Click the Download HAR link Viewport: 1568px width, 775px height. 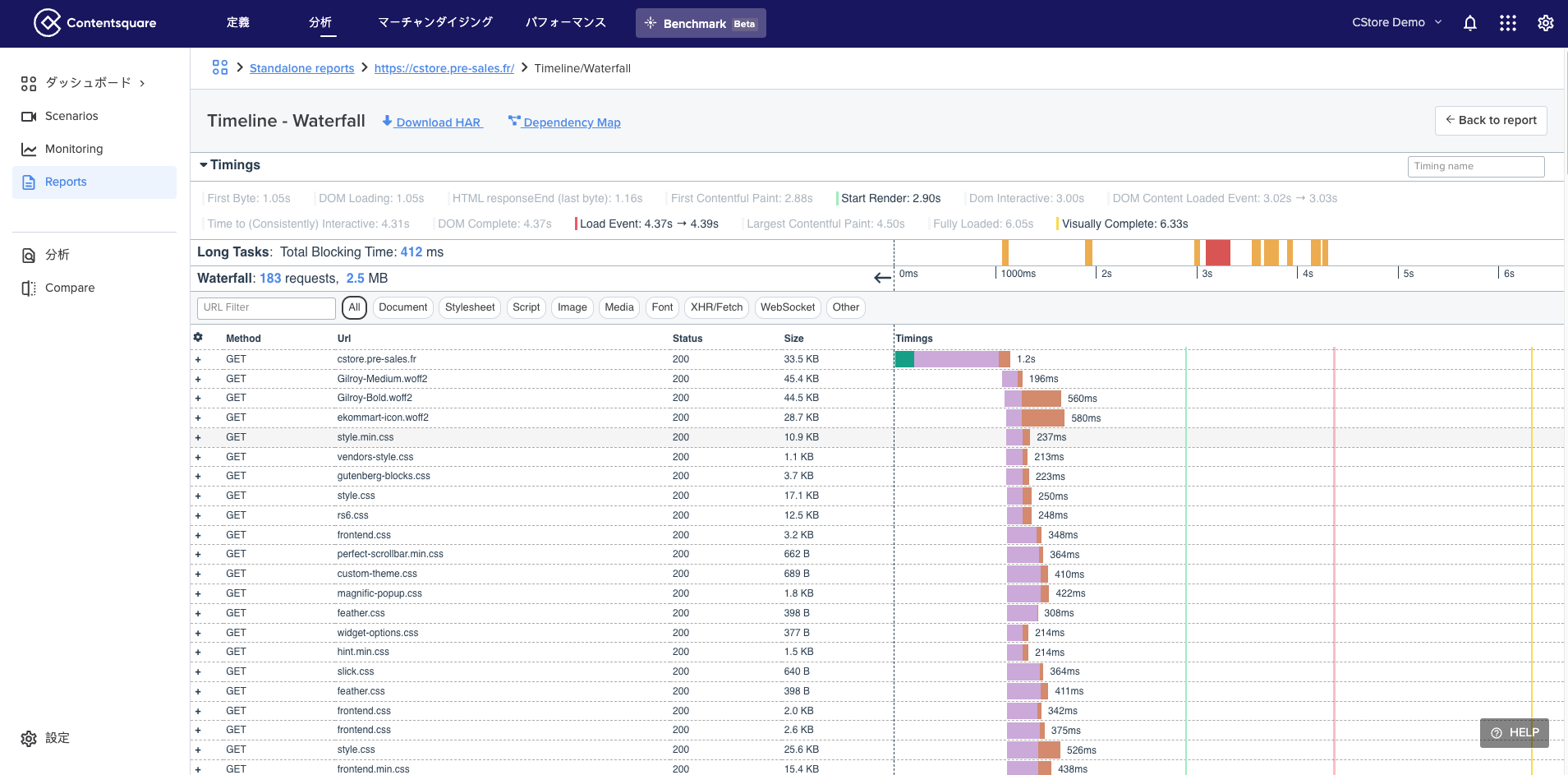(432, 122)
